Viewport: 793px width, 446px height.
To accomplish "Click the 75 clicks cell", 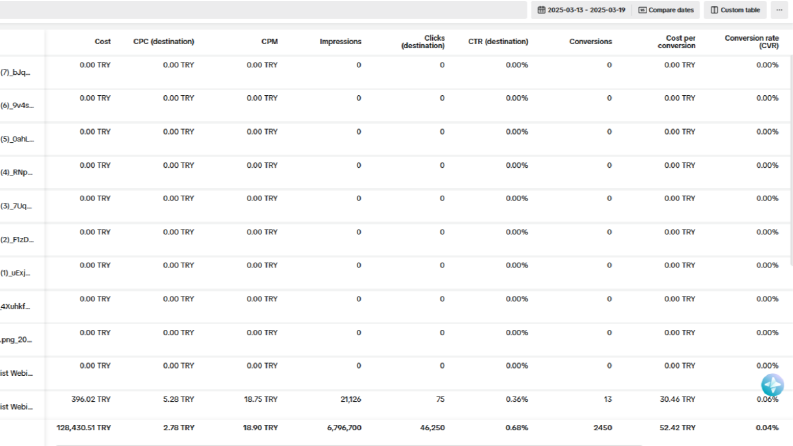I will [440, 399].
